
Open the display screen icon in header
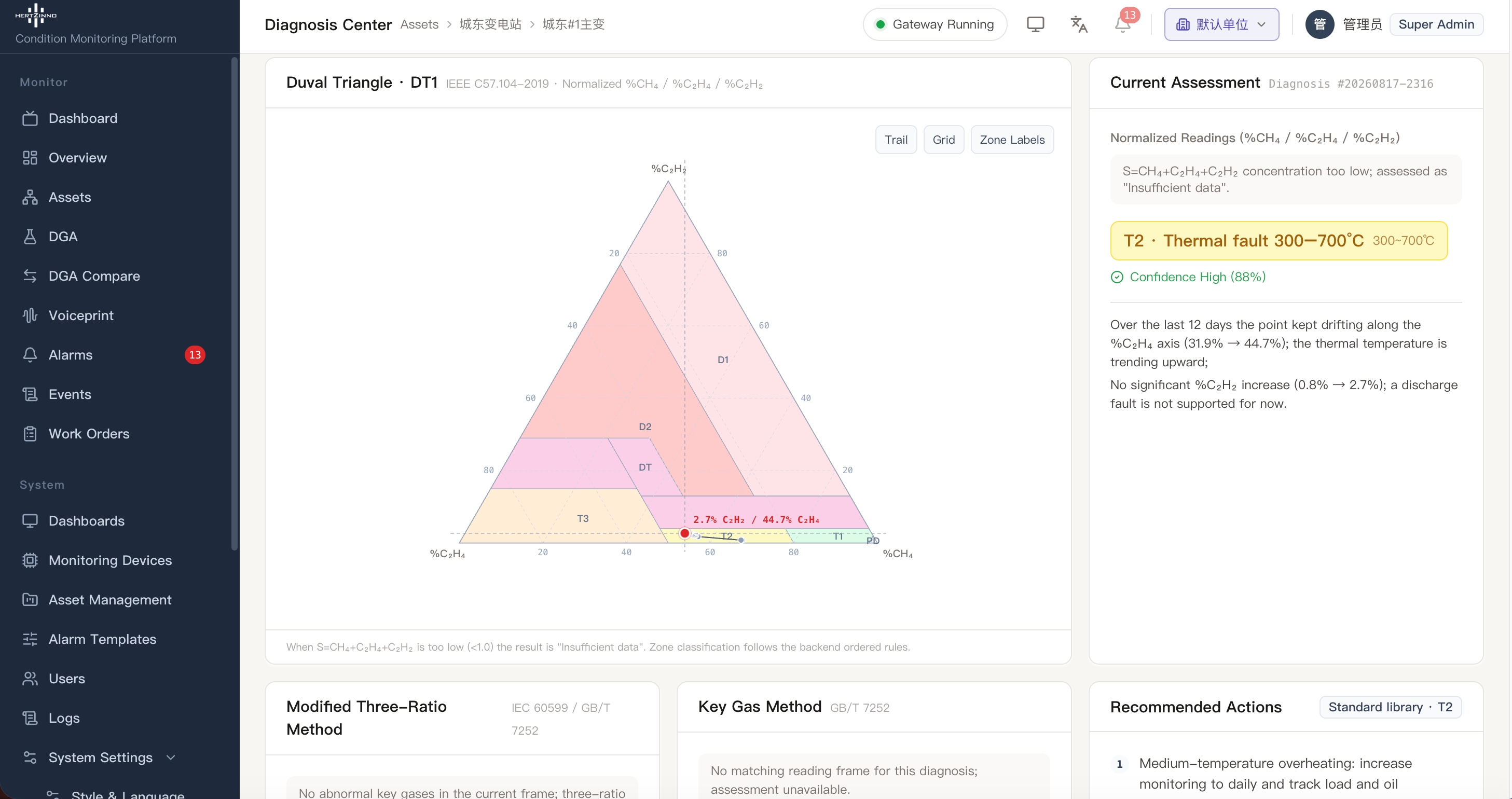pyautogui.click(x=1035, y=24)
